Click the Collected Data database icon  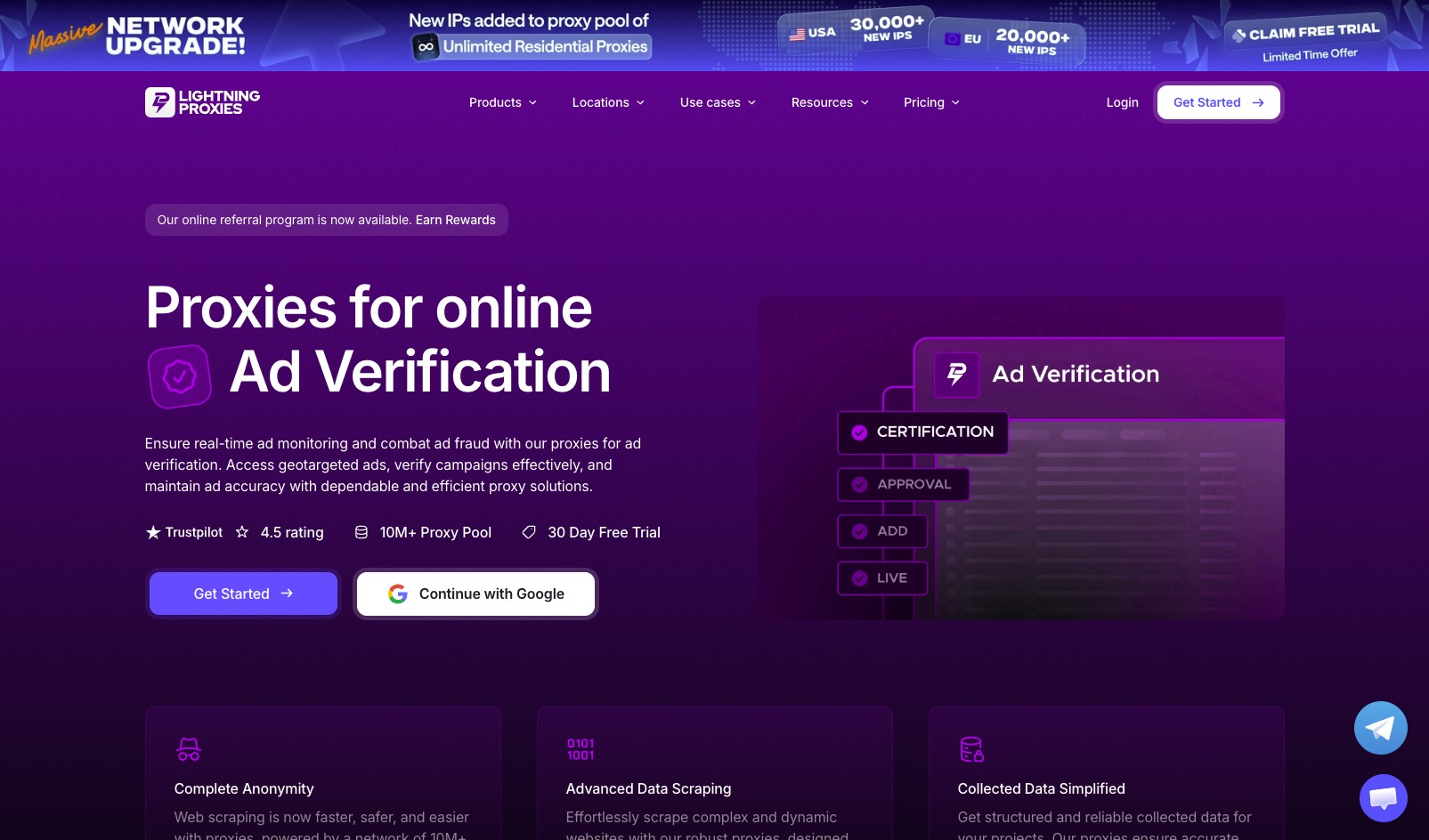(x=971, y=749)
